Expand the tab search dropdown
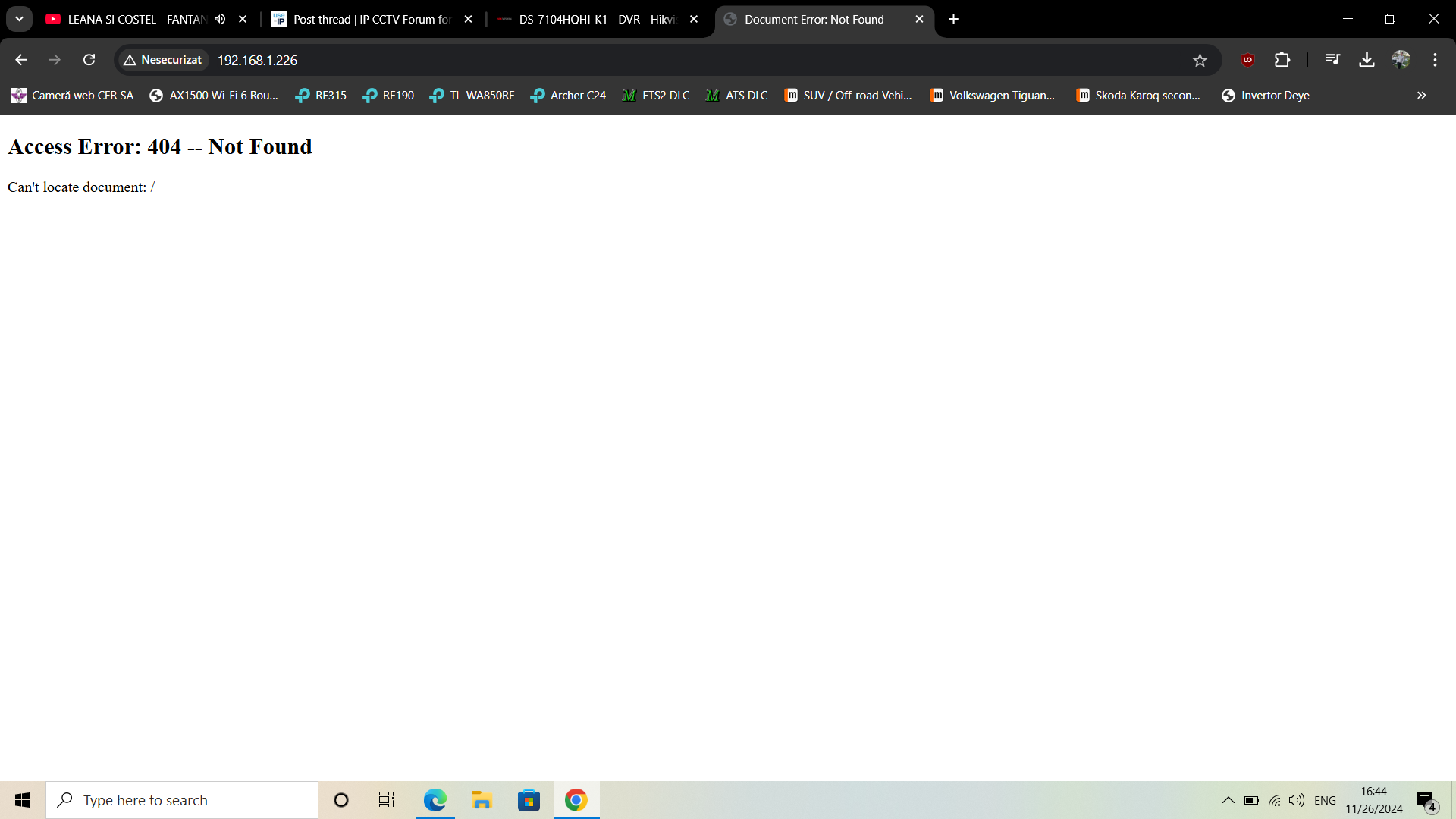Viewport: 1456px width, 819px height. (x=19, y=19)
